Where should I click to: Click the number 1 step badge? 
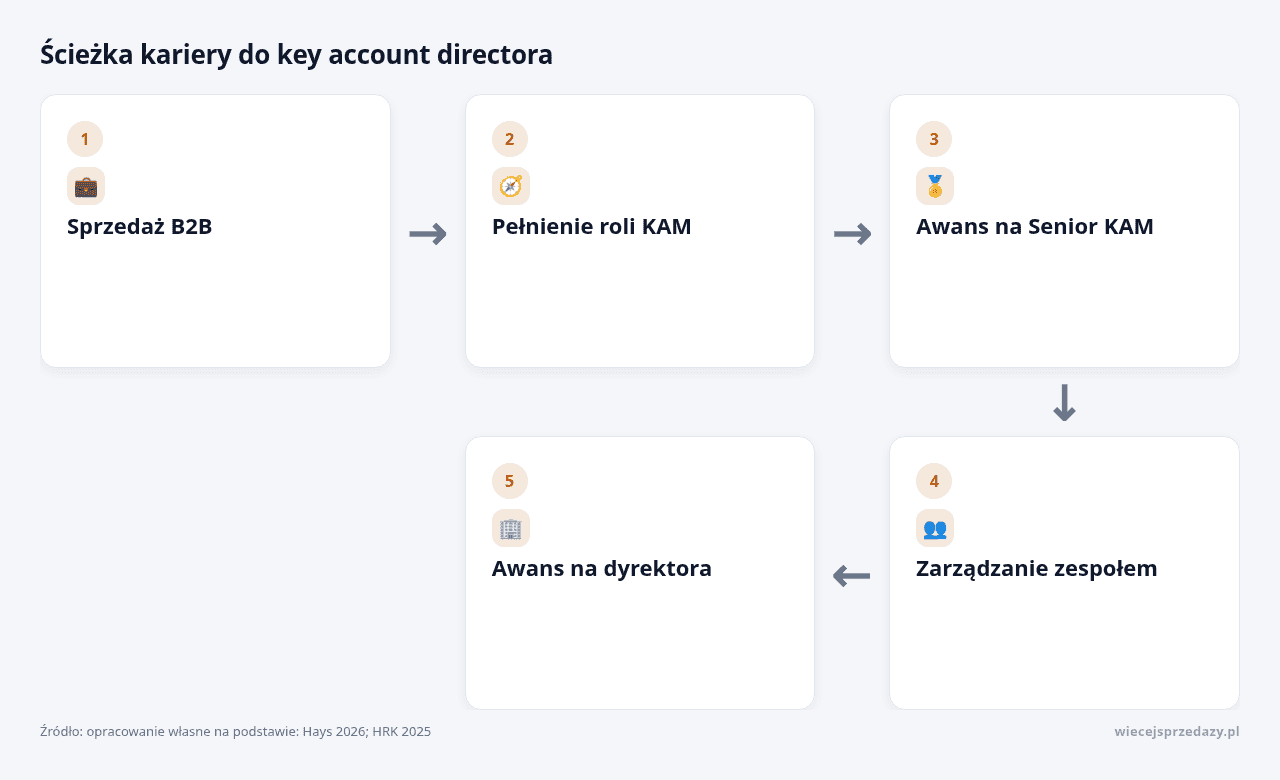tap(85, 139)
